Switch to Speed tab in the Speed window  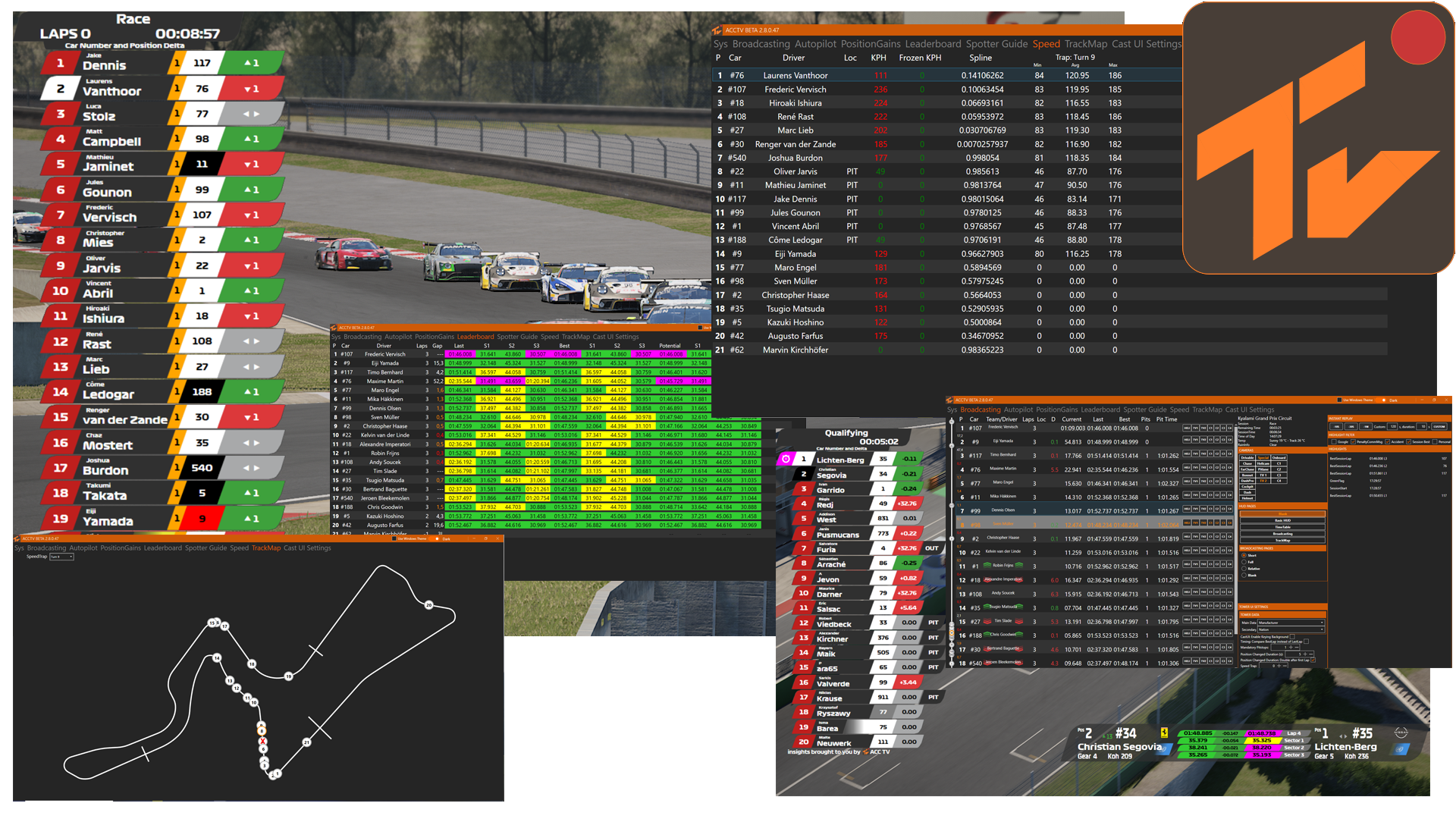[x=1046, y=44]
